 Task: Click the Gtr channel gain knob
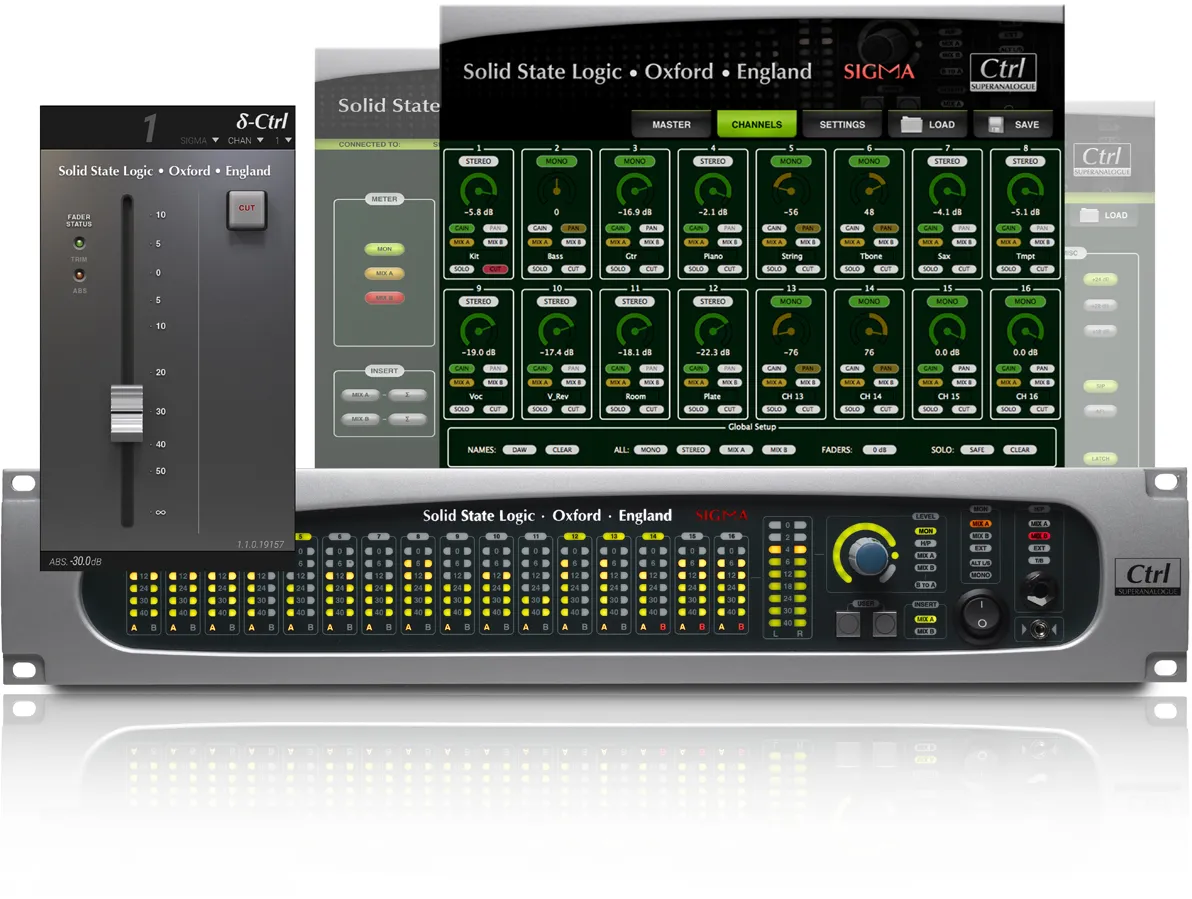635,188
